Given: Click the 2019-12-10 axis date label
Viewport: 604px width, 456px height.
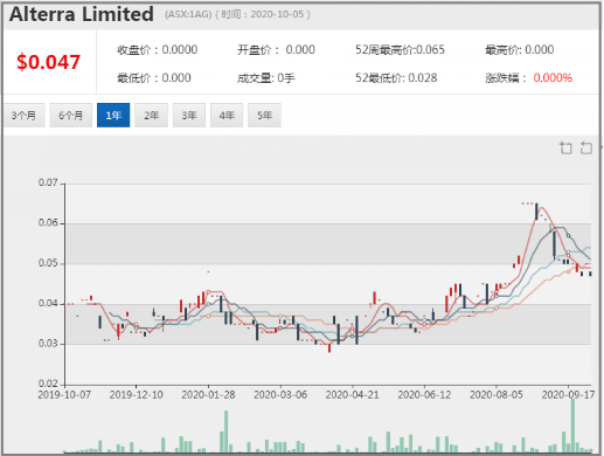Looking at the screenshot, I should click(136, 395).
